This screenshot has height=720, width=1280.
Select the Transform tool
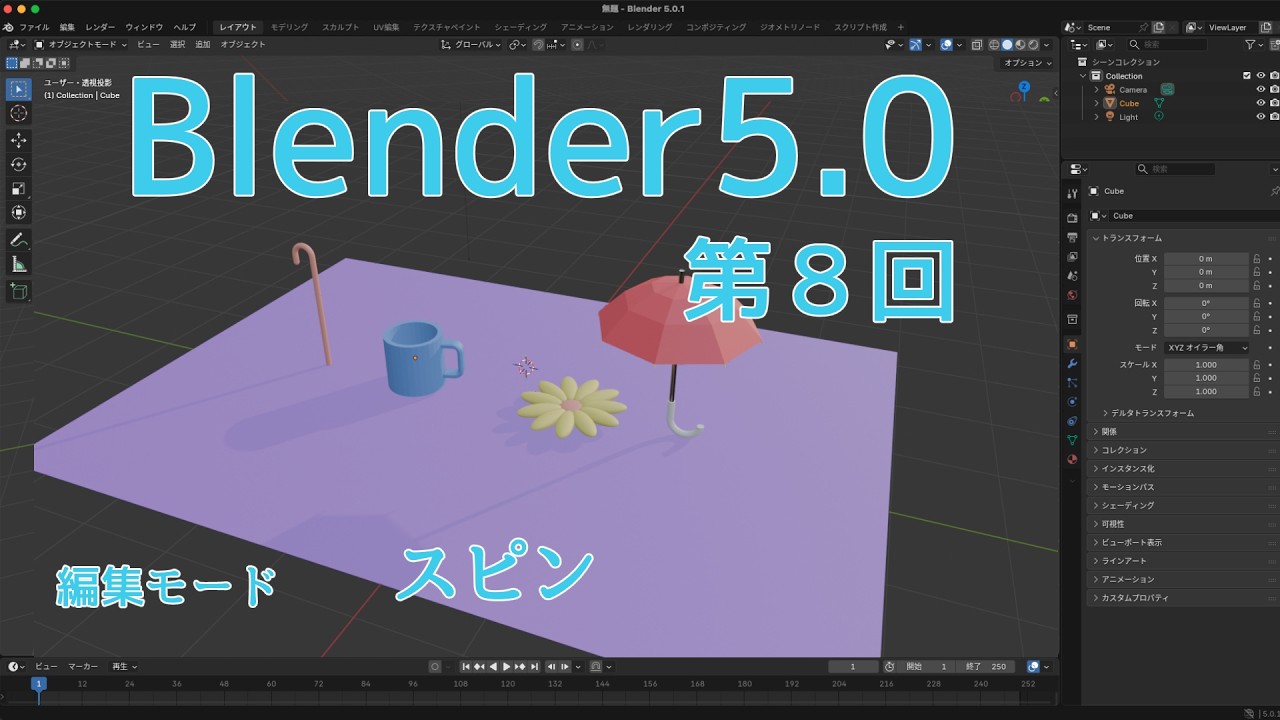point(19,212)
